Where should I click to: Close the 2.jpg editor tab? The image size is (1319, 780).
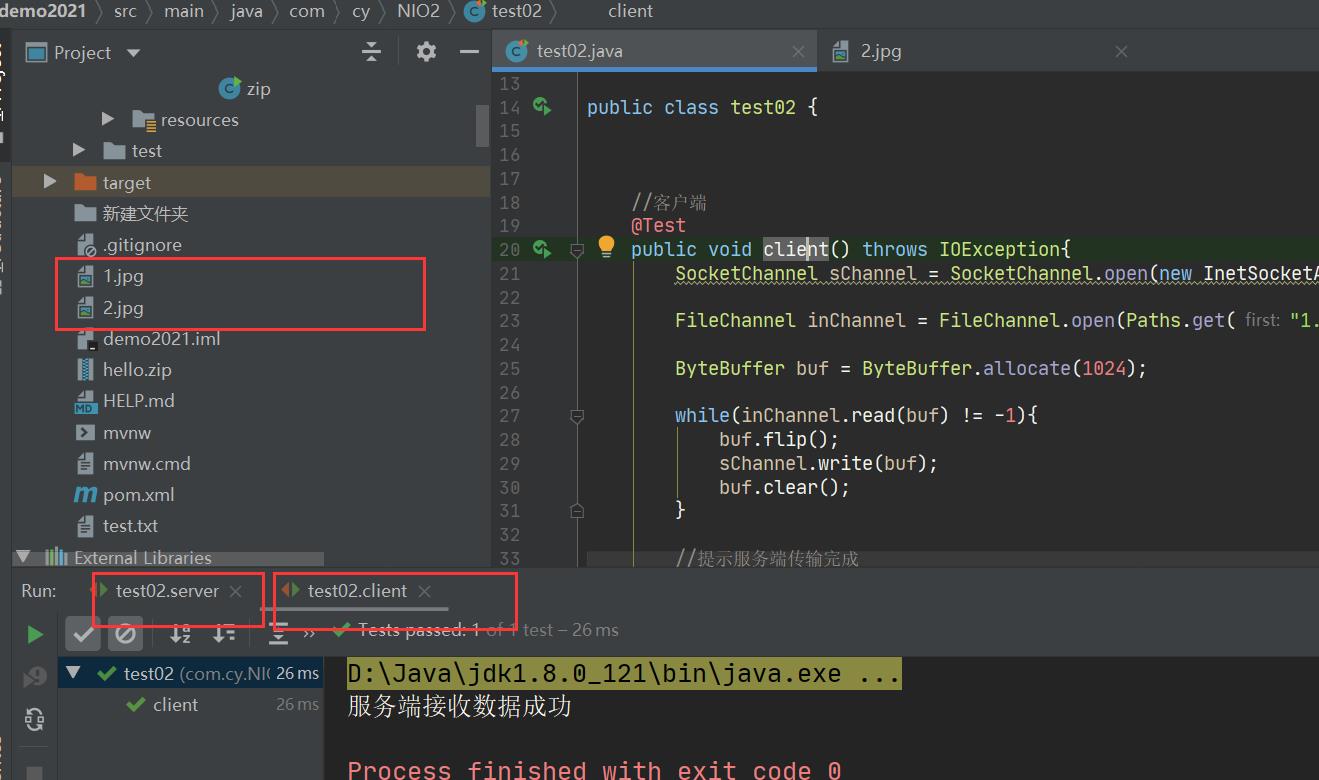point(1121,52)
